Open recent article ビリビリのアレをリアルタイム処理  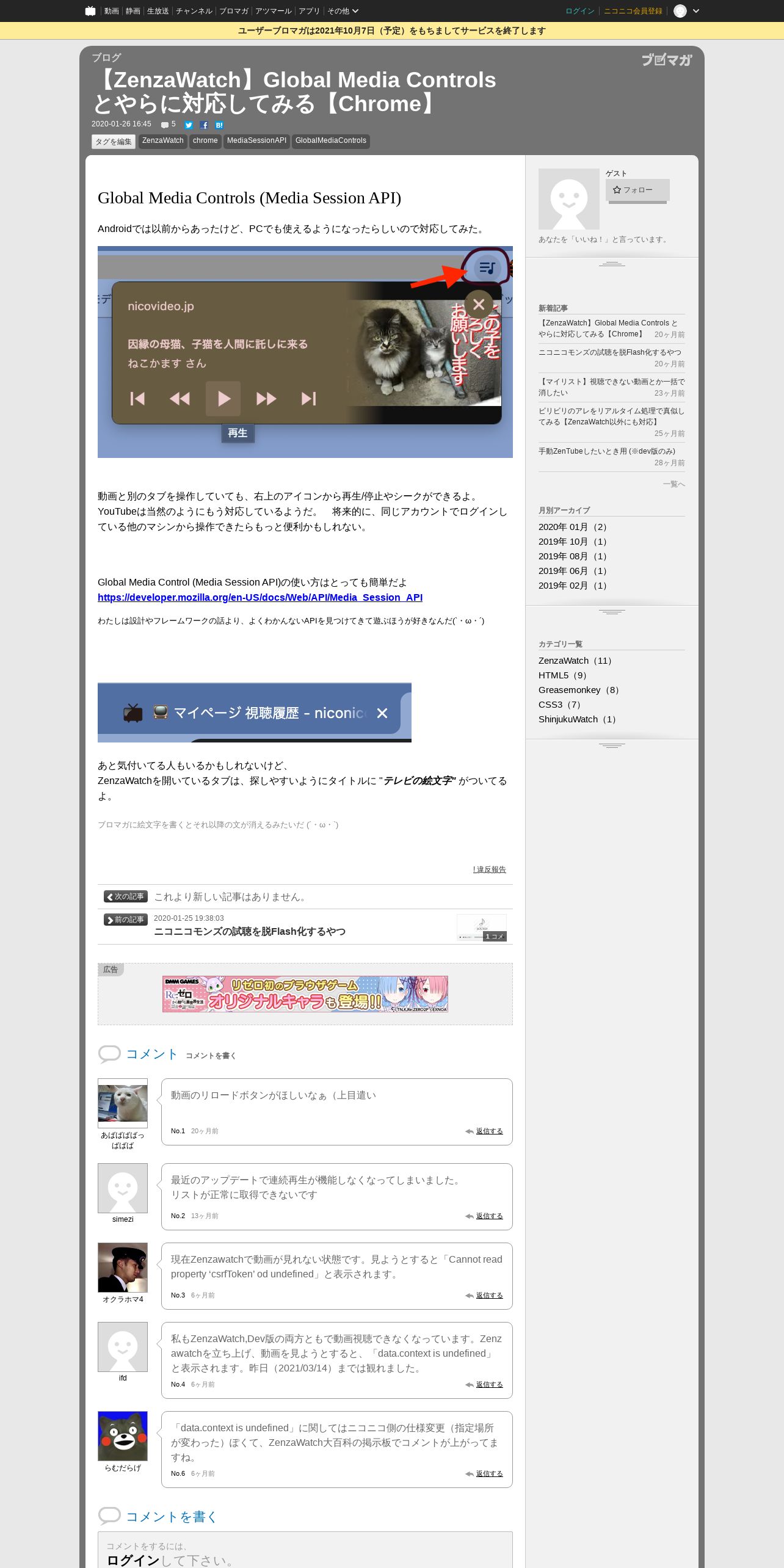click(611, 416)
